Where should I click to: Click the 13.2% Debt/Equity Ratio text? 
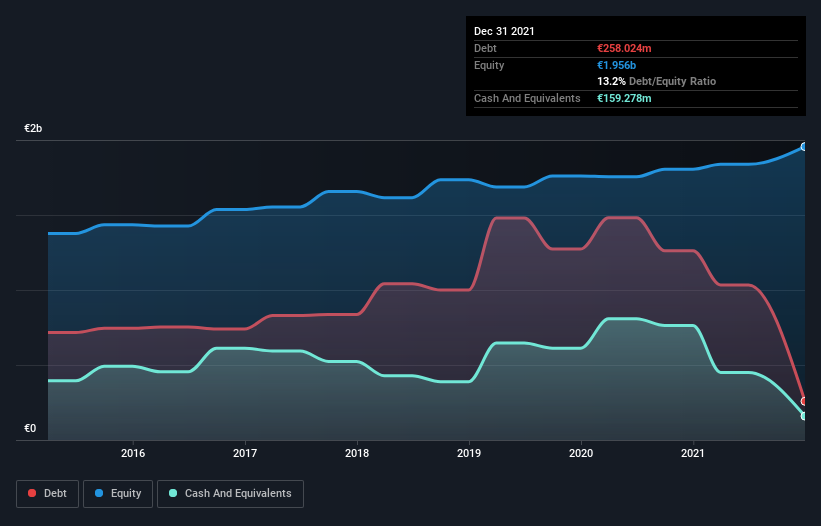[x=657, y=82]
